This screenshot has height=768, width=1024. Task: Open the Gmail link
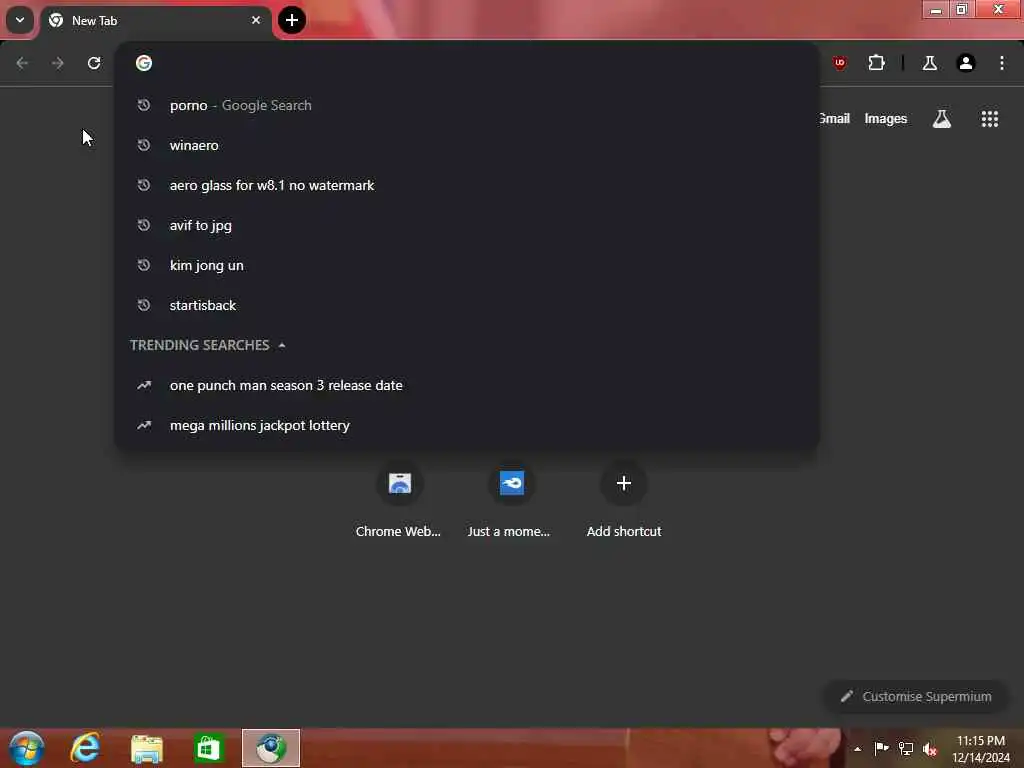coord(834,118)
